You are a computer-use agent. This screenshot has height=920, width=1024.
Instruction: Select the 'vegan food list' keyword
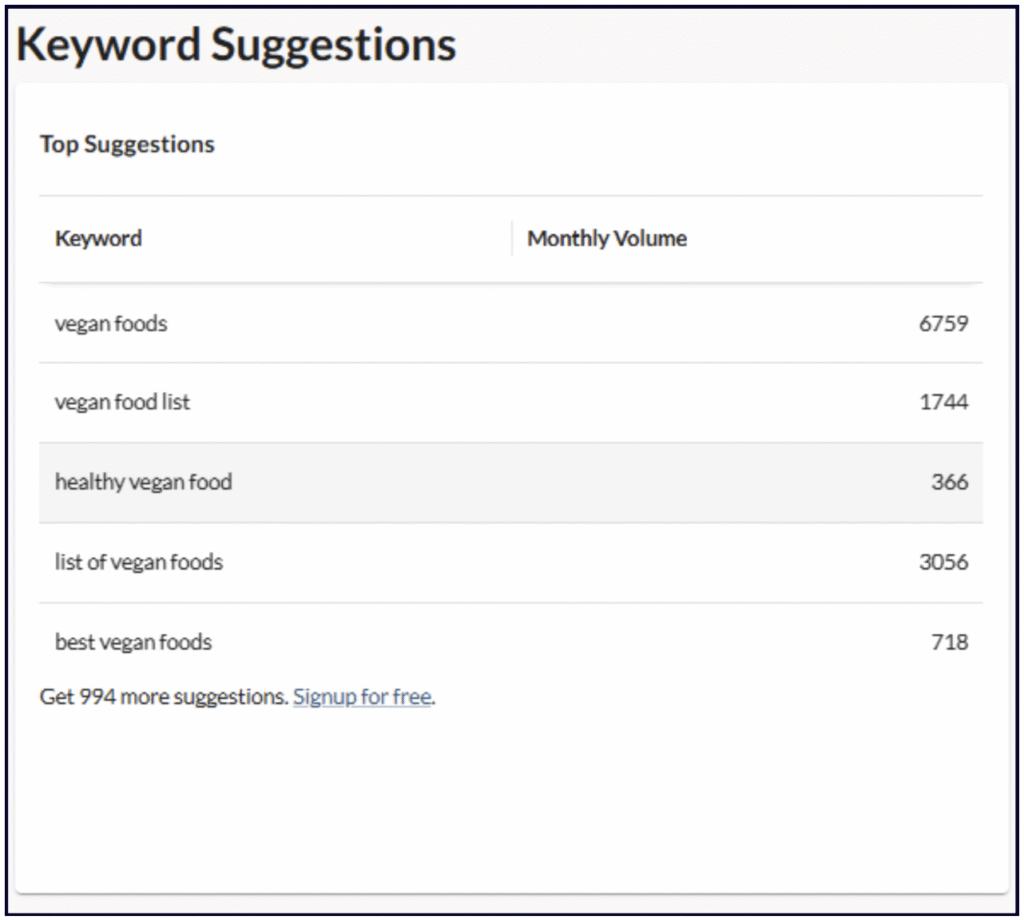[x=122, y=403]
